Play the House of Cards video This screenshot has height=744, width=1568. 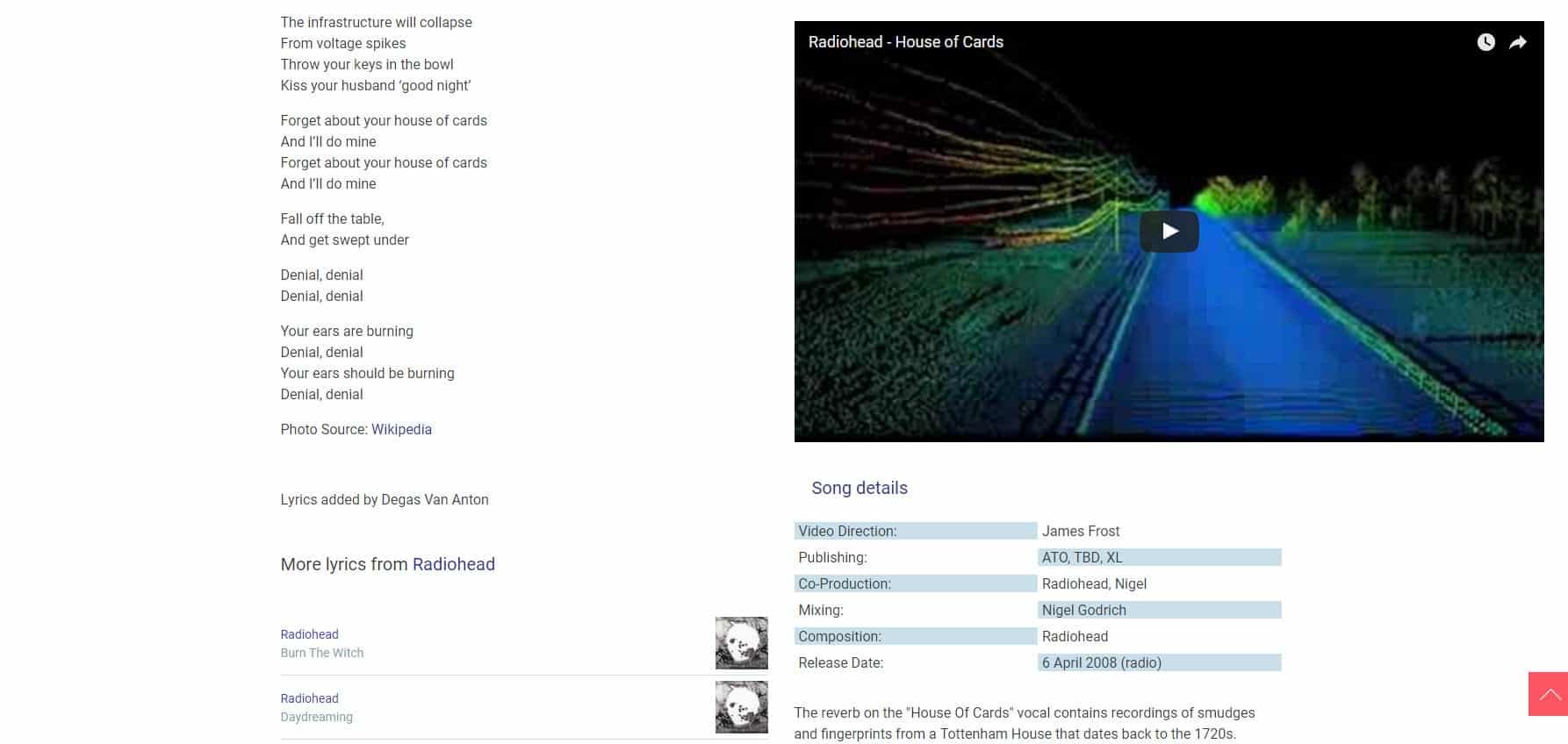point(1169,231)
